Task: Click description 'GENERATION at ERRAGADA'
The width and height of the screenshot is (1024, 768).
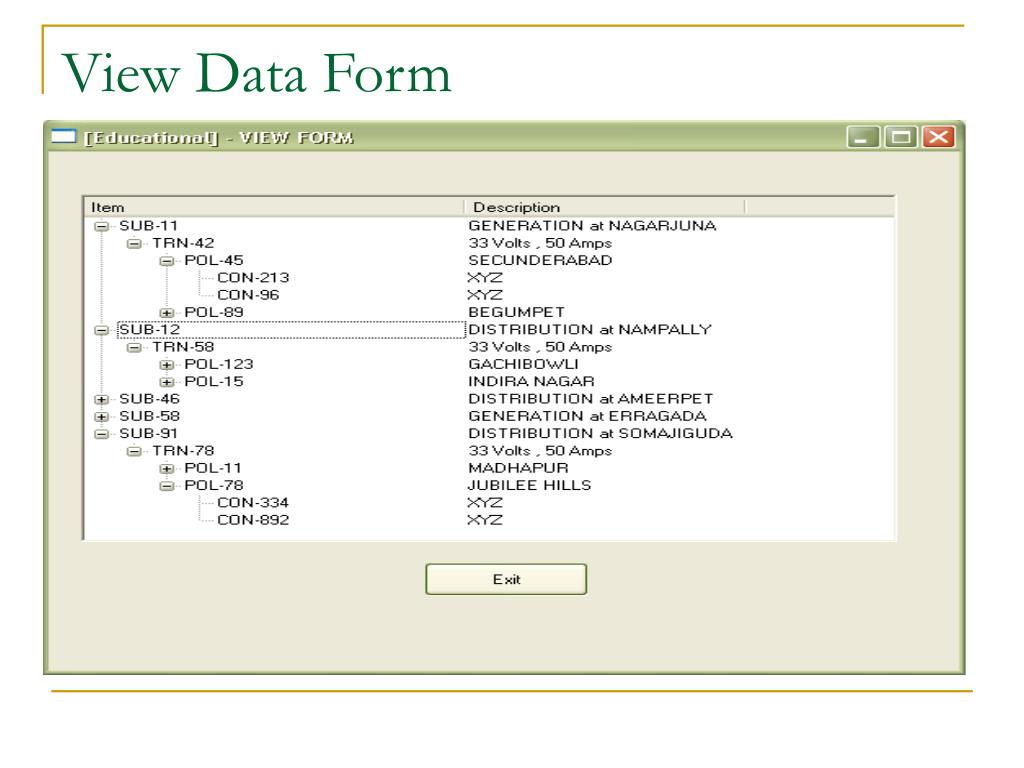Action: coord(587,416)
